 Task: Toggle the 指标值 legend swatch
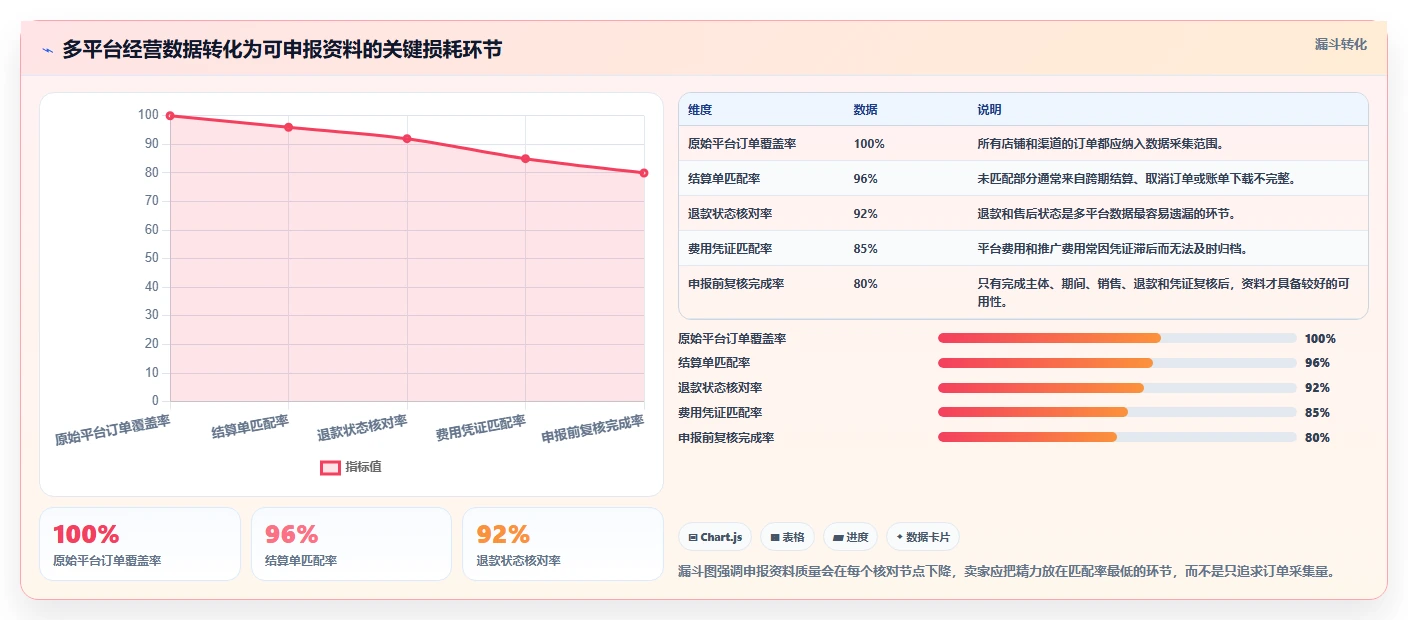point(330,467)
